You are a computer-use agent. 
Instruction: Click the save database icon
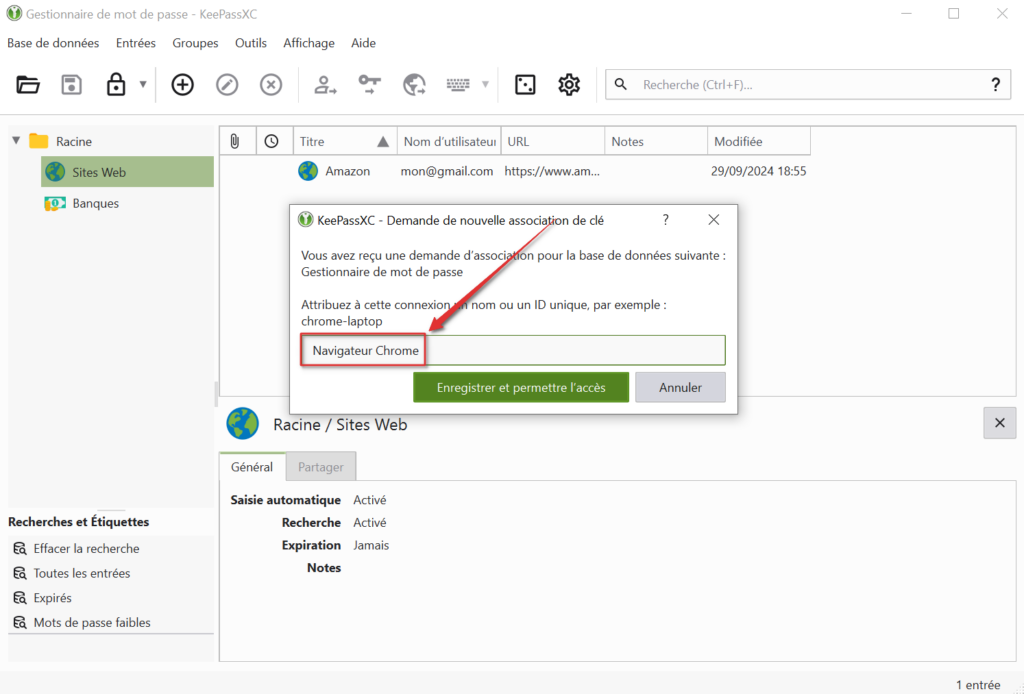[x=72, y=85]
